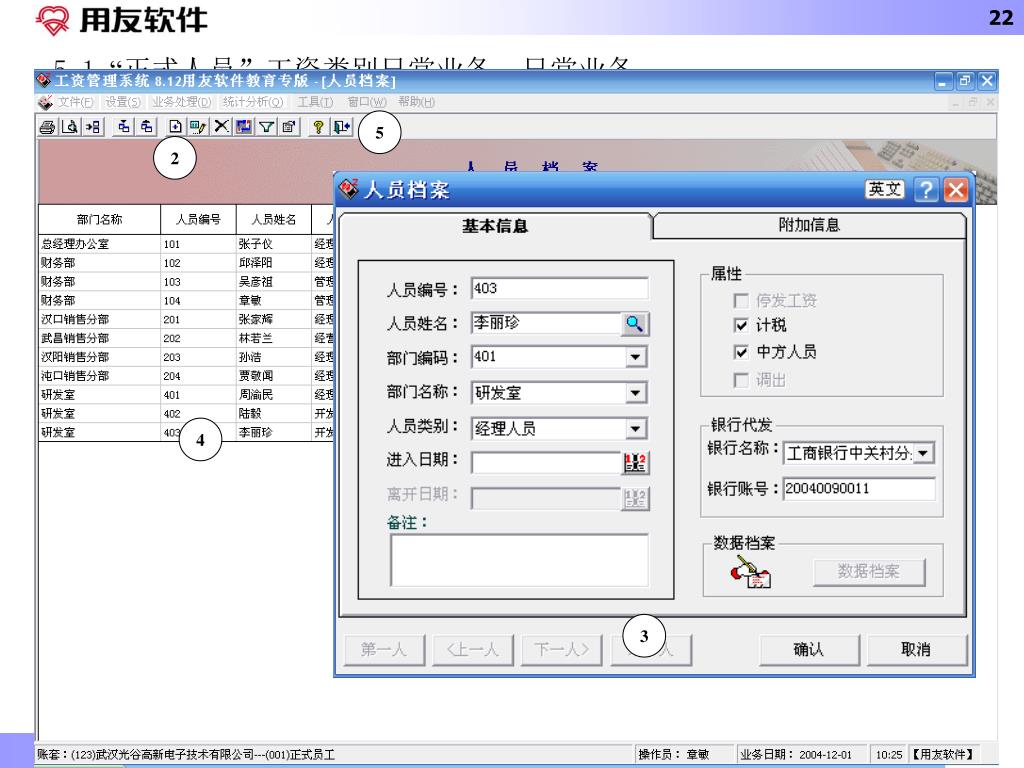1024x768 pixels.
Task: Open the 工具(T) menu
Action: pos(315,103)
